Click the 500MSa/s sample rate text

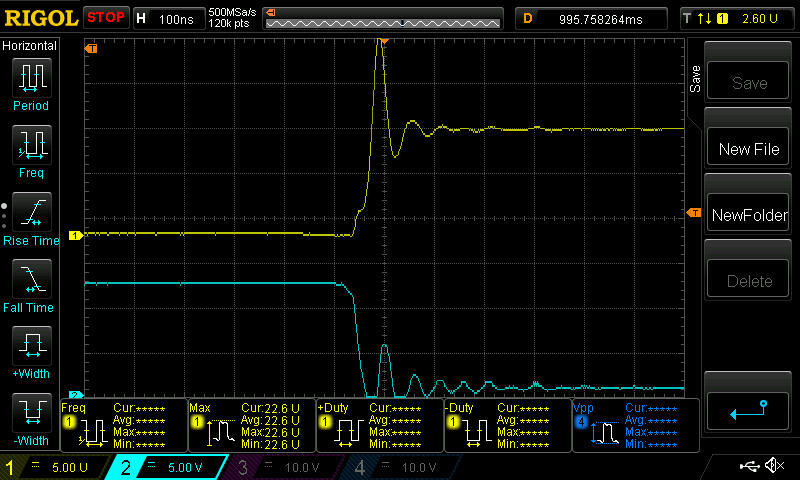[232, 12]
